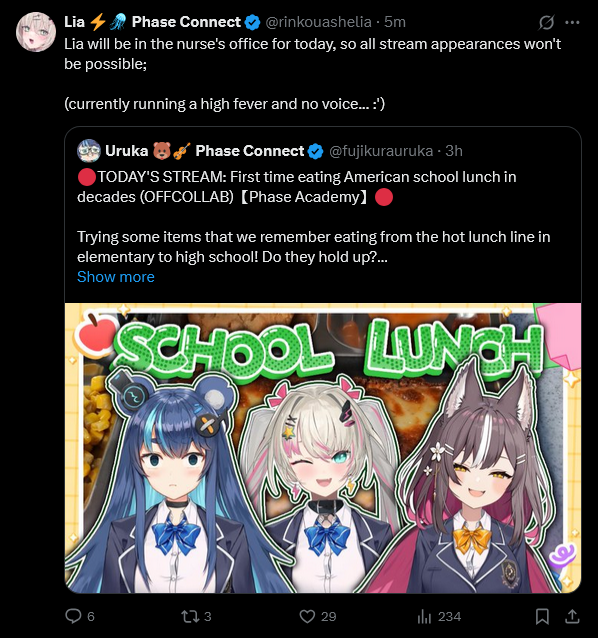Open the School Lunch thumbnail image
This screenshot has width=598, height=638.
click(x=323, y=448)
